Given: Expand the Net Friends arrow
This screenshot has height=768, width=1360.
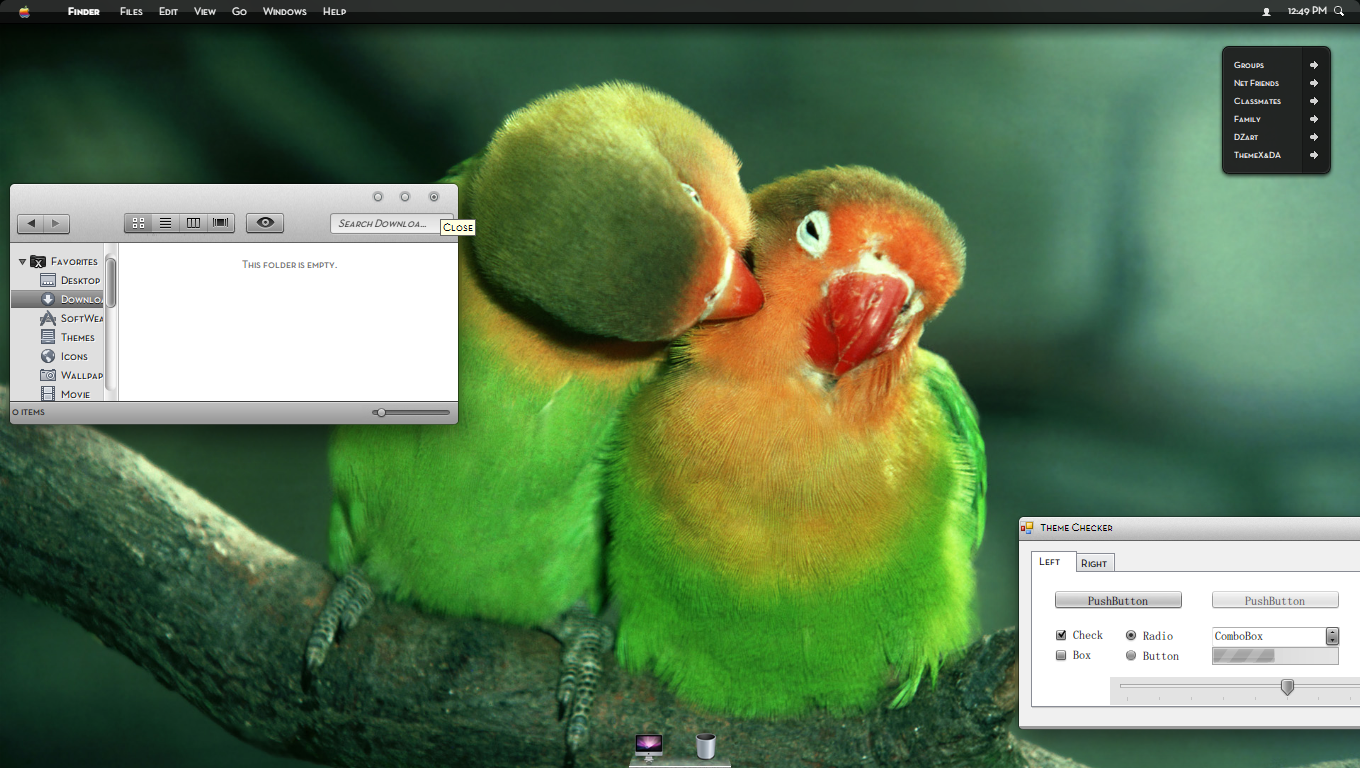Looking at the screenshot, I should (x=1314, y=83).
